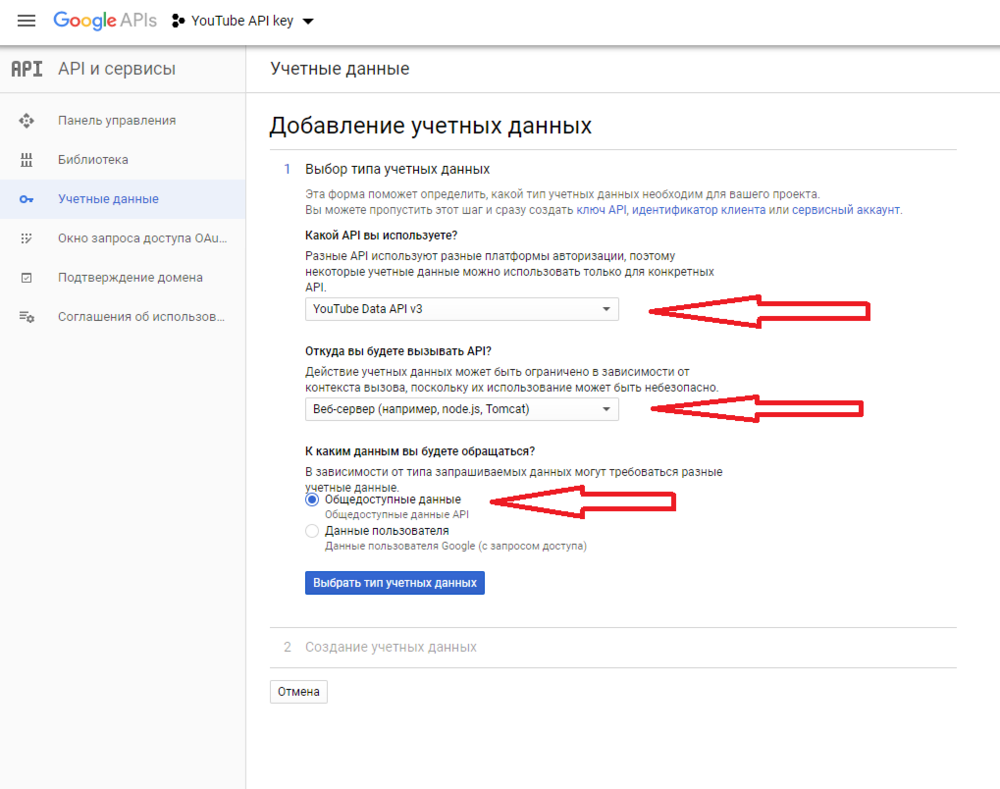Click the Подтверждение домена checkbox icon
The height and width of the screenshot is (789, 1000).
(x=27, y=278)
